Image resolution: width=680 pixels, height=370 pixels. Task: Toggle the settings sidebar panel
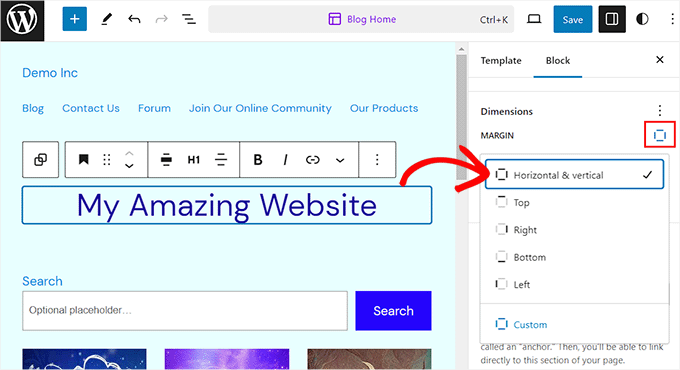[x=612, y=19]
